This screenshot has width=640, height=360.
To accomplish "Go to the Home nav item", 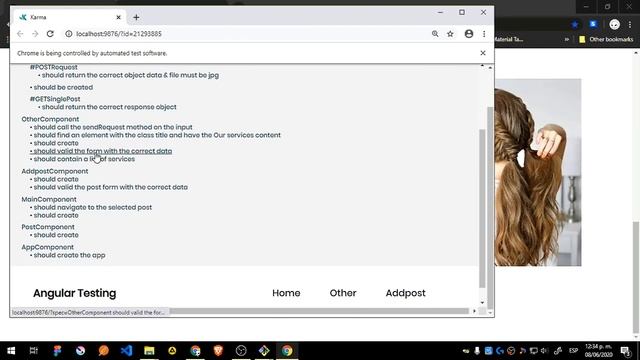I will coord(286,293).
